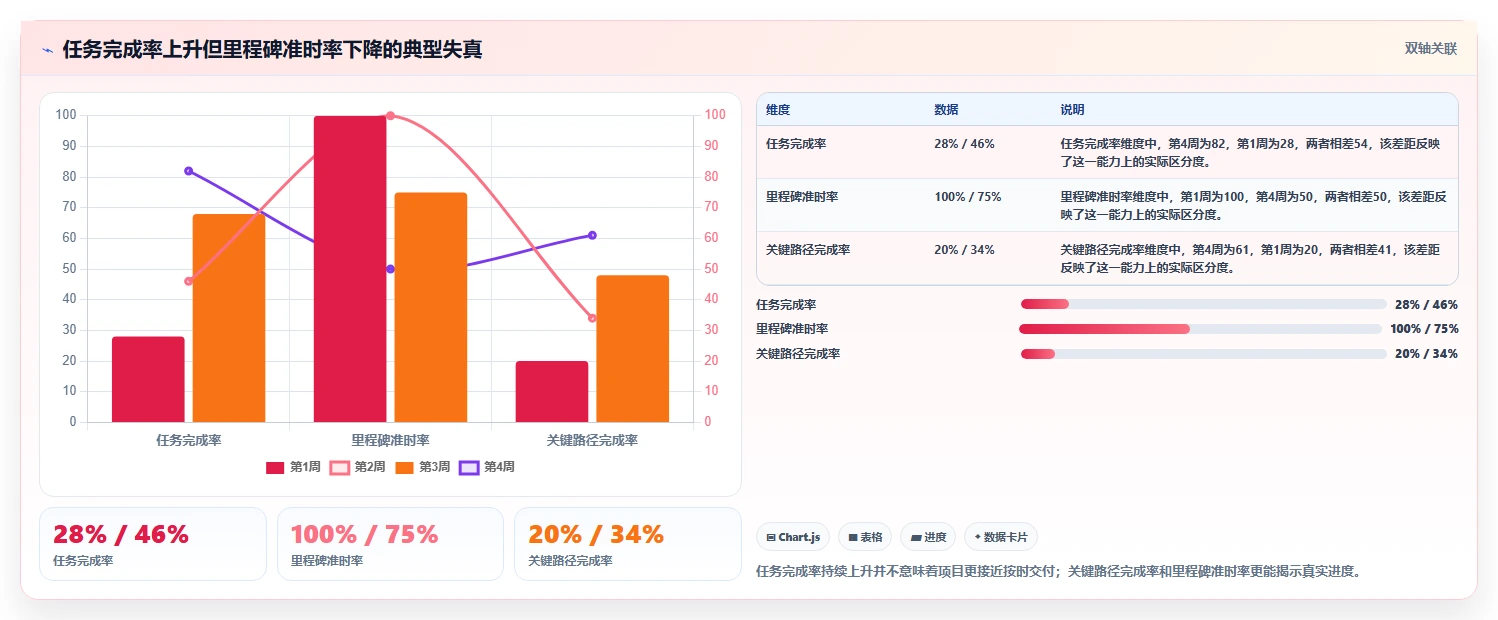Toggle the 第3周 legend entry
Viewport: 1498px width, 620px height.
point(423,467)
